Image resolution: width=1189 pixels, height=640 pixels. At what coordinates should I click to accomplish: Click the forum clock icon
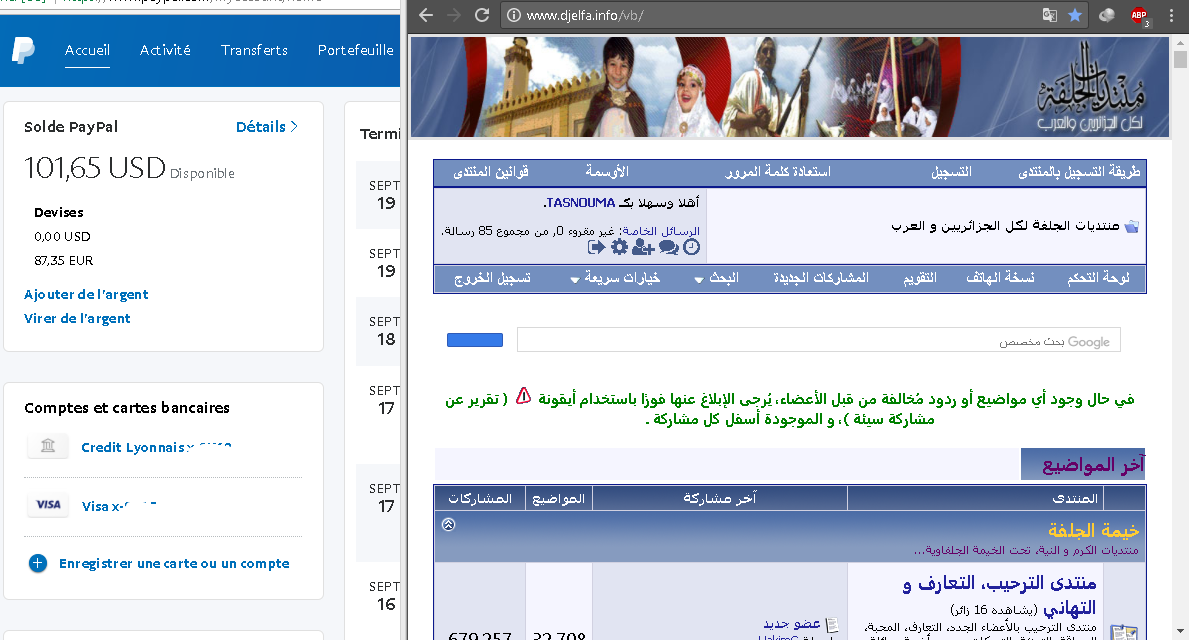click(x=692, y=247)
